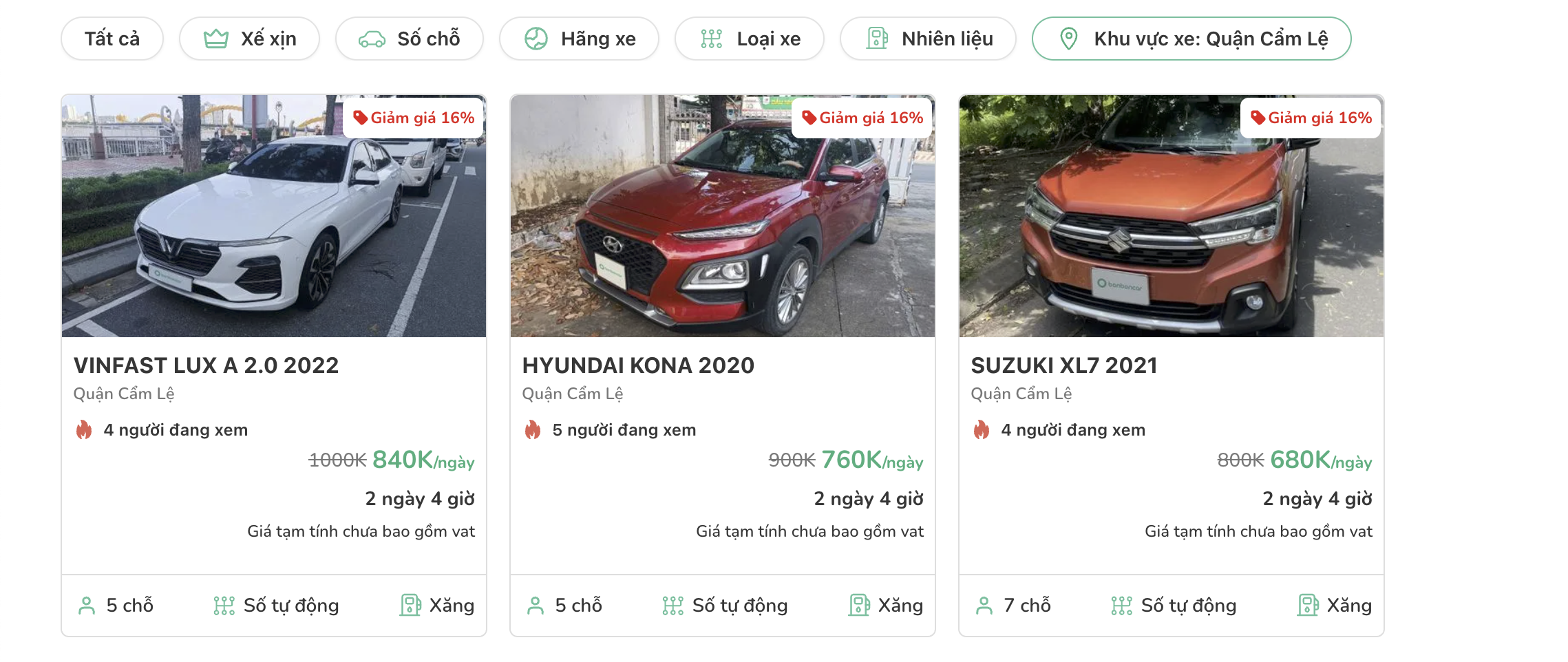Open the Hãng xe brand filter dropdown
The image size is (1568, 662).
click(579, 39)
